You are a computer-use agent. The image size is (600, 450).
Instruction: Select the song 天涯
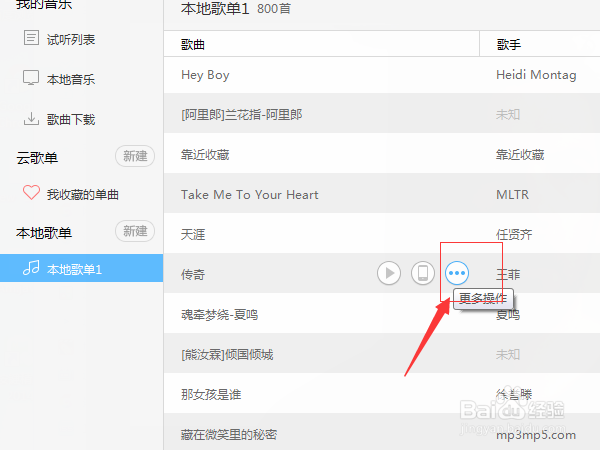(x=382, y=234)
